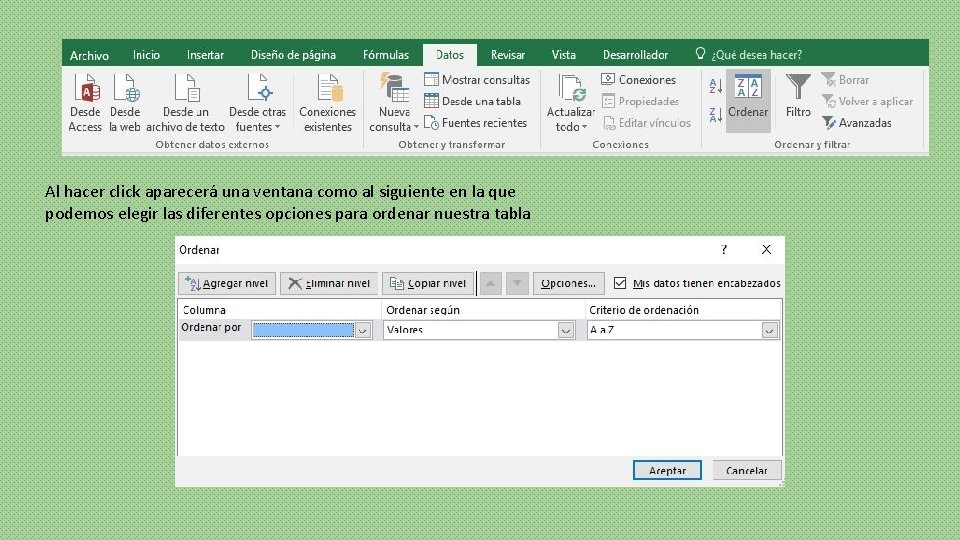Close the Ordenar dialog
Viewport: 960px width, 540px height.
click(767, 249)
